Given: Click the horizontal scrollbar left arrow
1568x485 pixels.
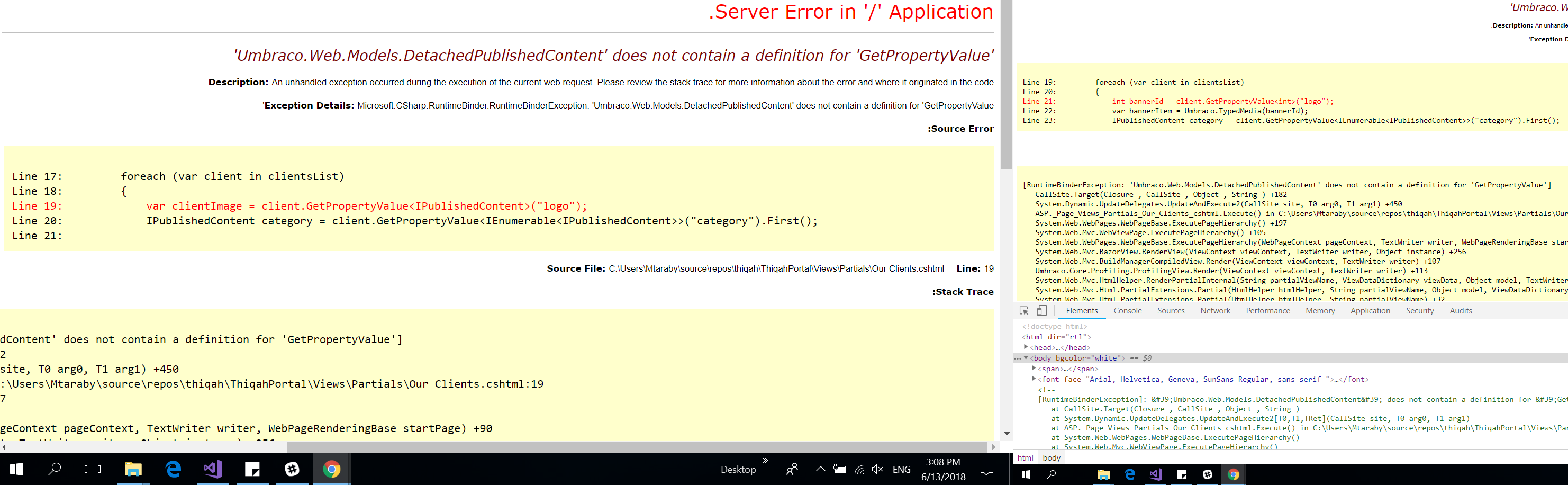Looking at the screenshot, I should pyautogui.click(x=4, y=447).
